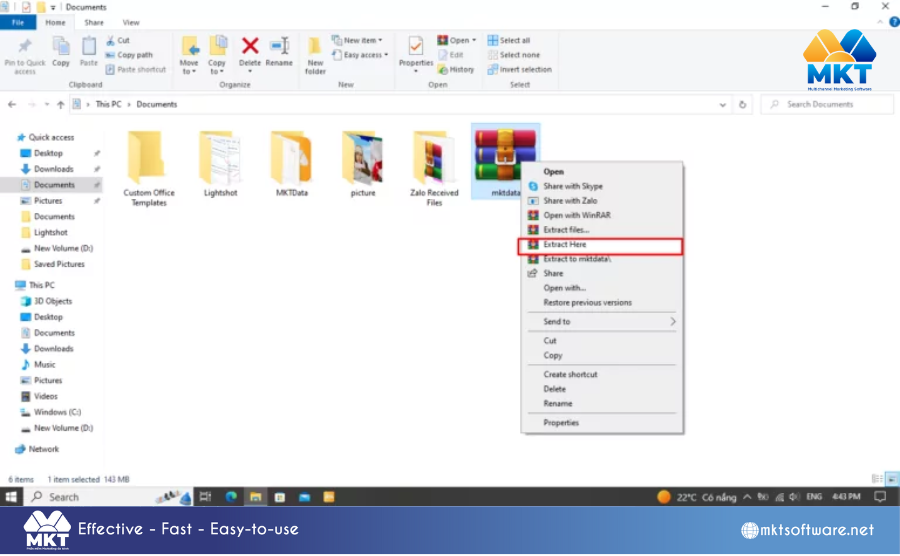This screenshot has width=900, height=556.
Task: Open the File tab
Action: coord(18,22)
